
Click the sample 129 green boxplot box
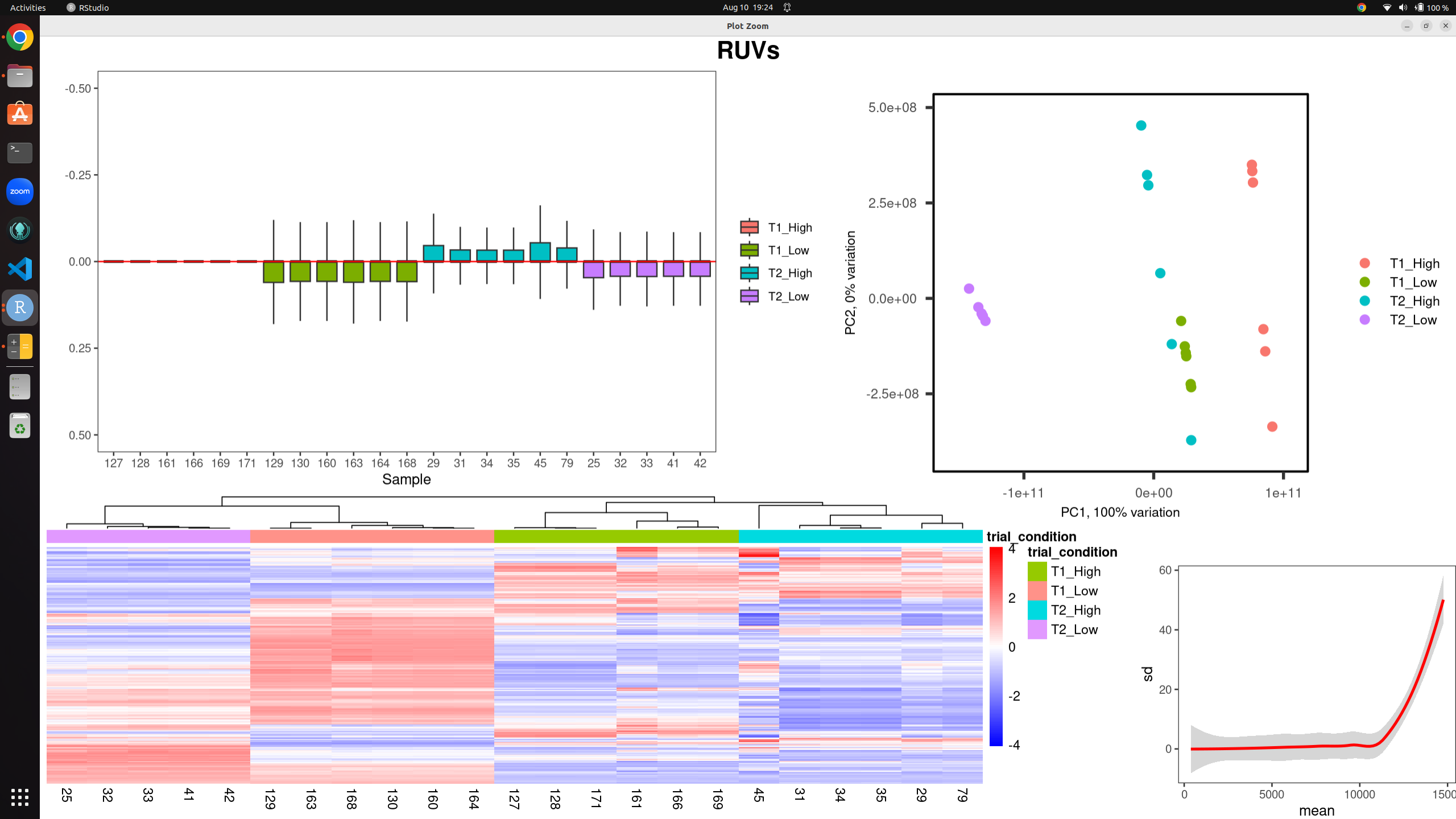274,272
